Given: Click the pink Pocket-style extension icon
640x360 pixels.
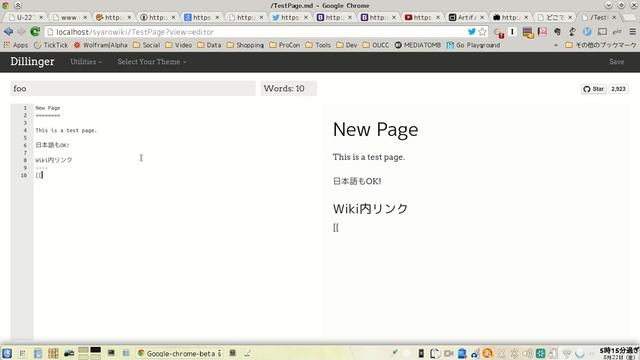Looking at the screenshot, I should coord(542,32).
